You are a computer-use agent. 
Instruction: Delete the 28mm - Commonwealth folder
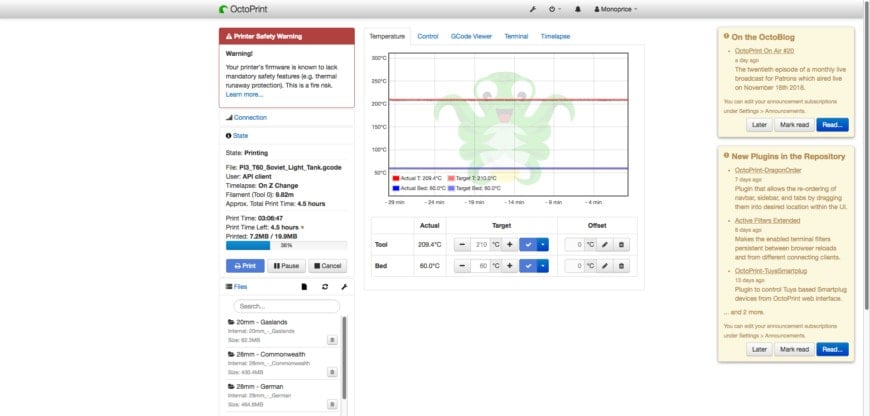(332, 372)
